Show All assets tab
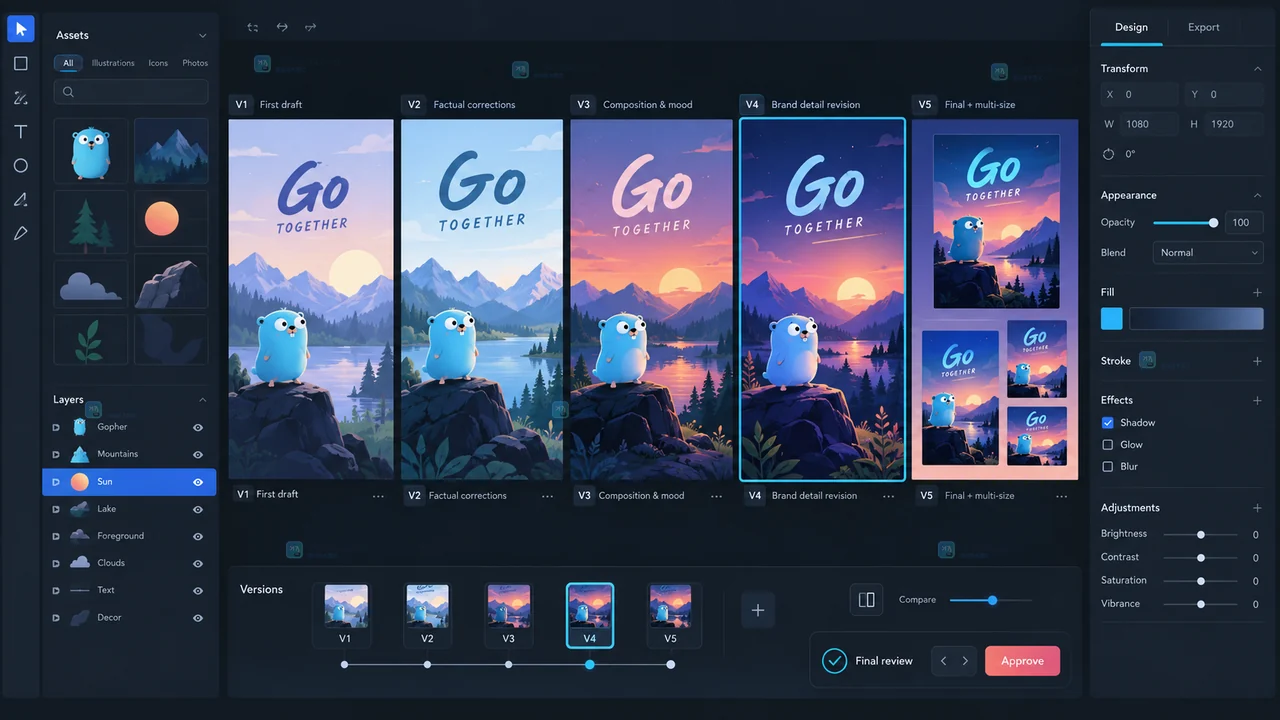The image size is (1280, 720). [68, 63]
